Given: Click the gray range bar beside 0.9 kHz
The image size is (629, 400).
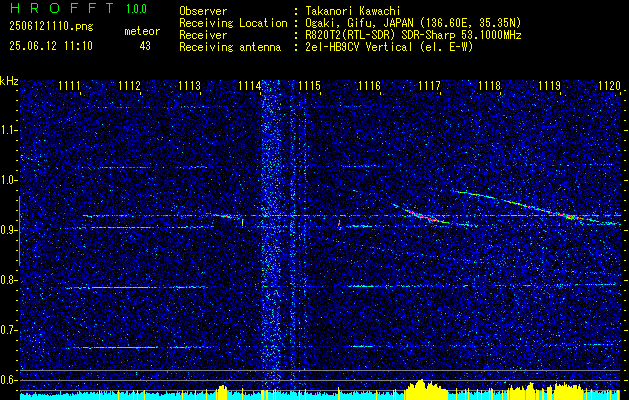Looking at the screenshot, I should [19, 231].
